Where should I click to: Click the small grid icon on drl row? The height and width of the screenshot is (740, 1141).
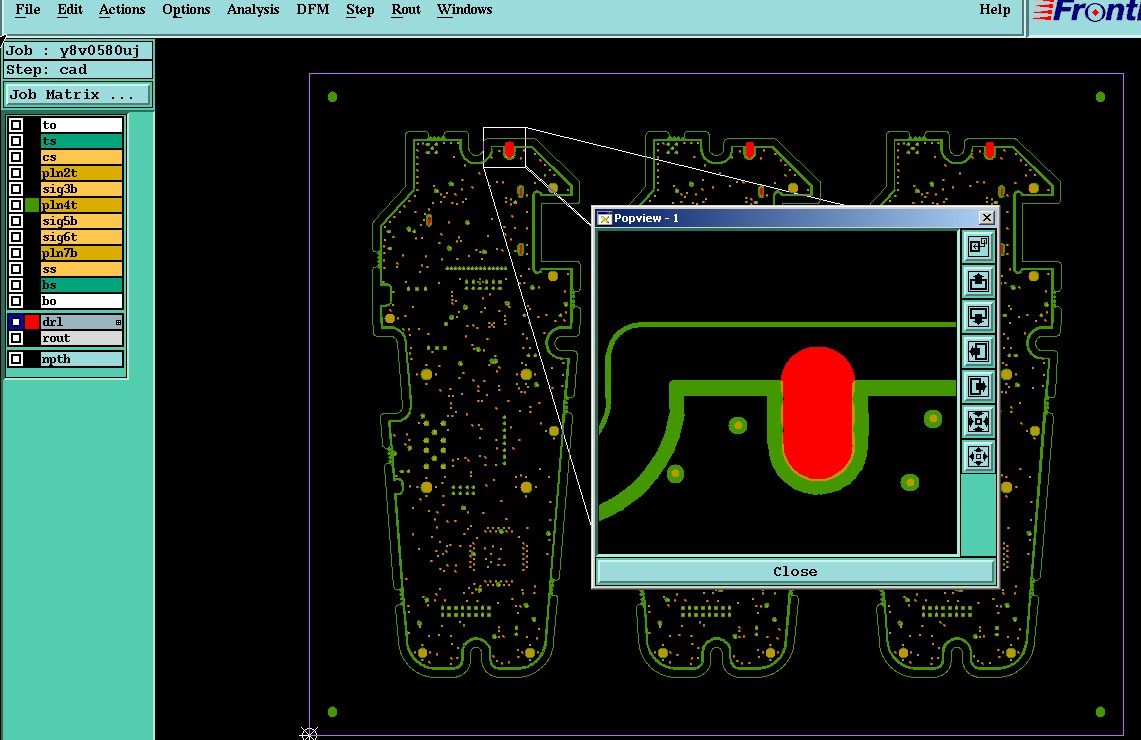(118, 322)
